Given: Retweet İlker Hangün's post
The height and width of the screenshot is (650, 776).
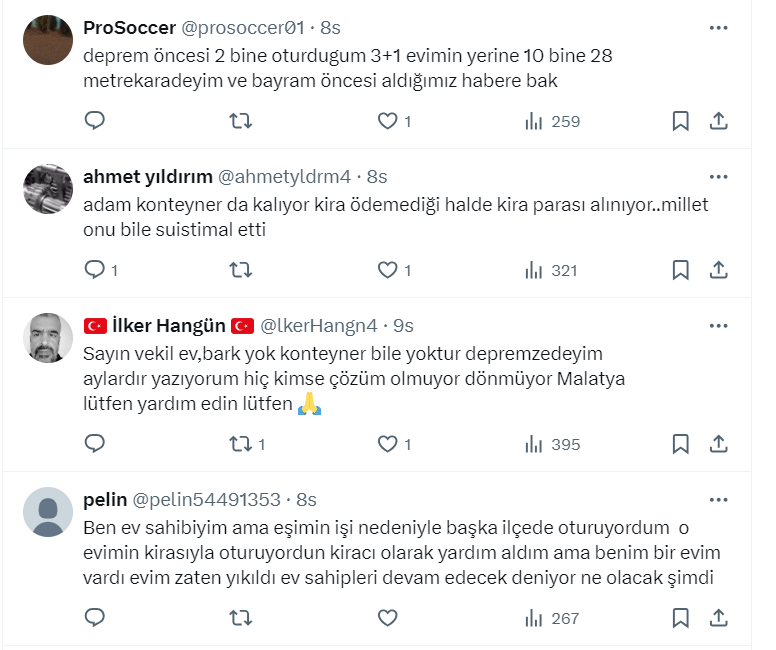Looking at the screenshot, I should pyautogui.click(x=241, y=443).
